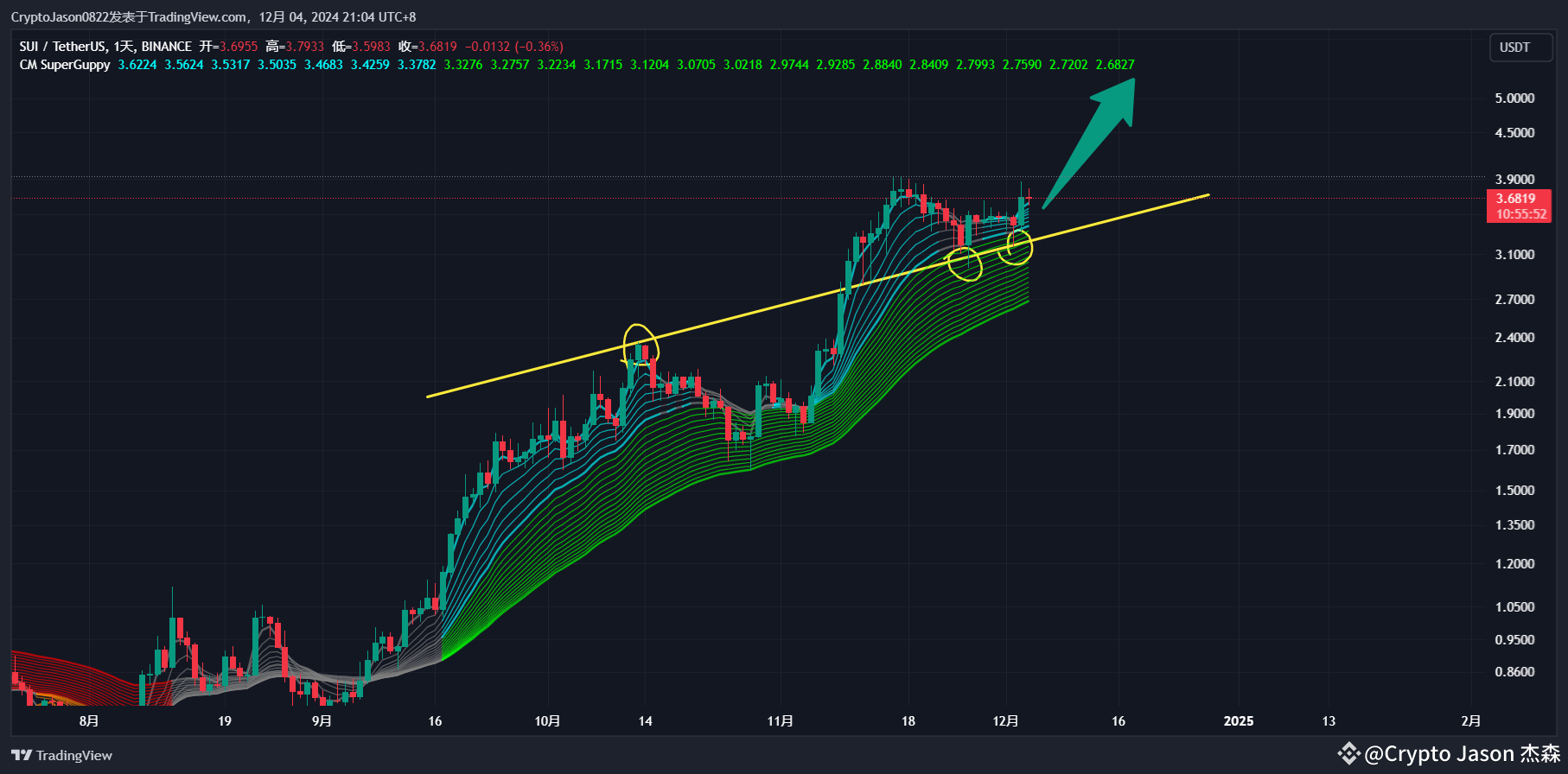Click SuperGuppy value 3.5035
1568x774 pixels.
(x=277, y=65)
